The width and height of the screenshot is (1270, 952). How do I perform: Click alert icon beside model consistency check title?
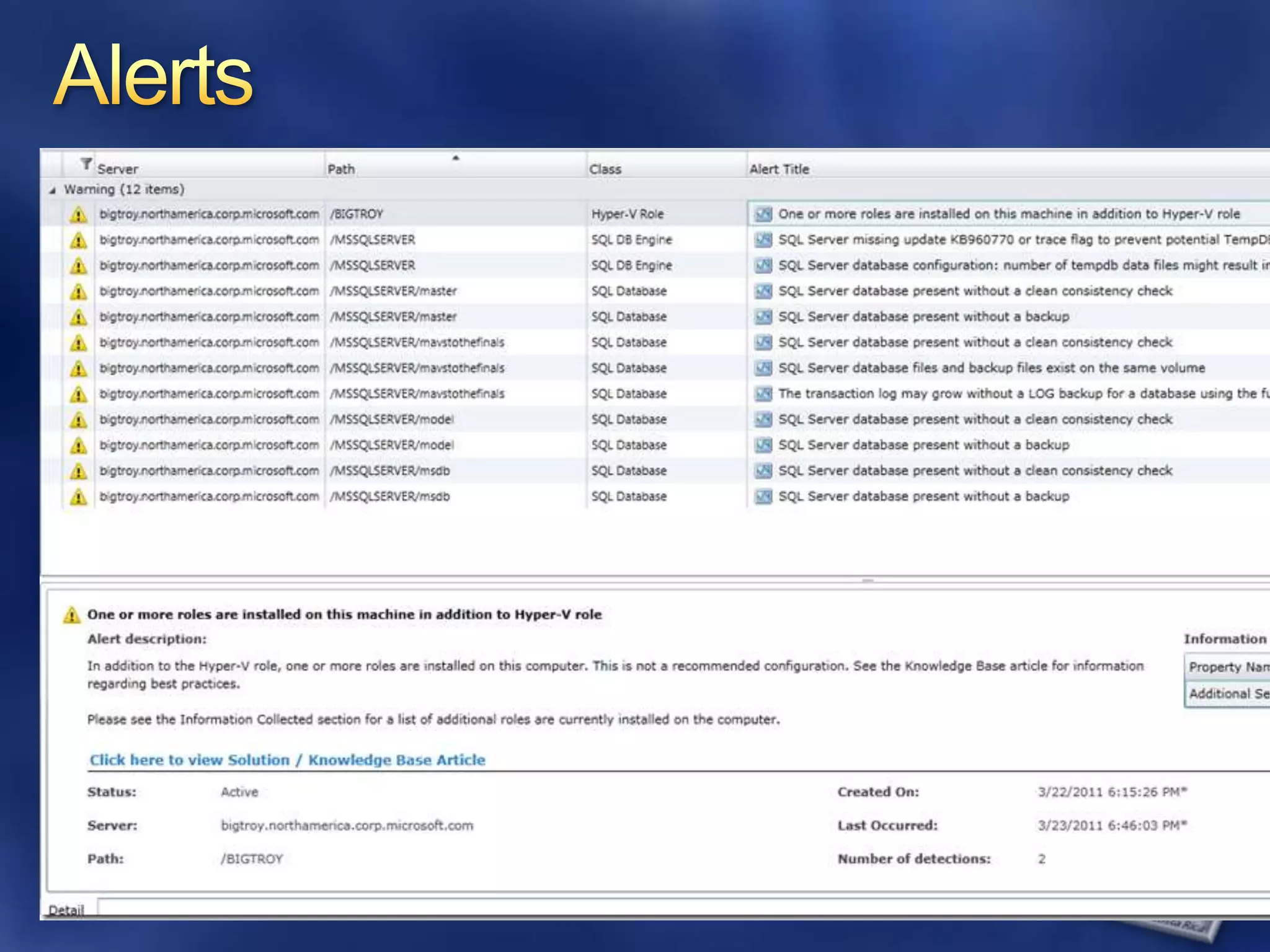point(763,420)
